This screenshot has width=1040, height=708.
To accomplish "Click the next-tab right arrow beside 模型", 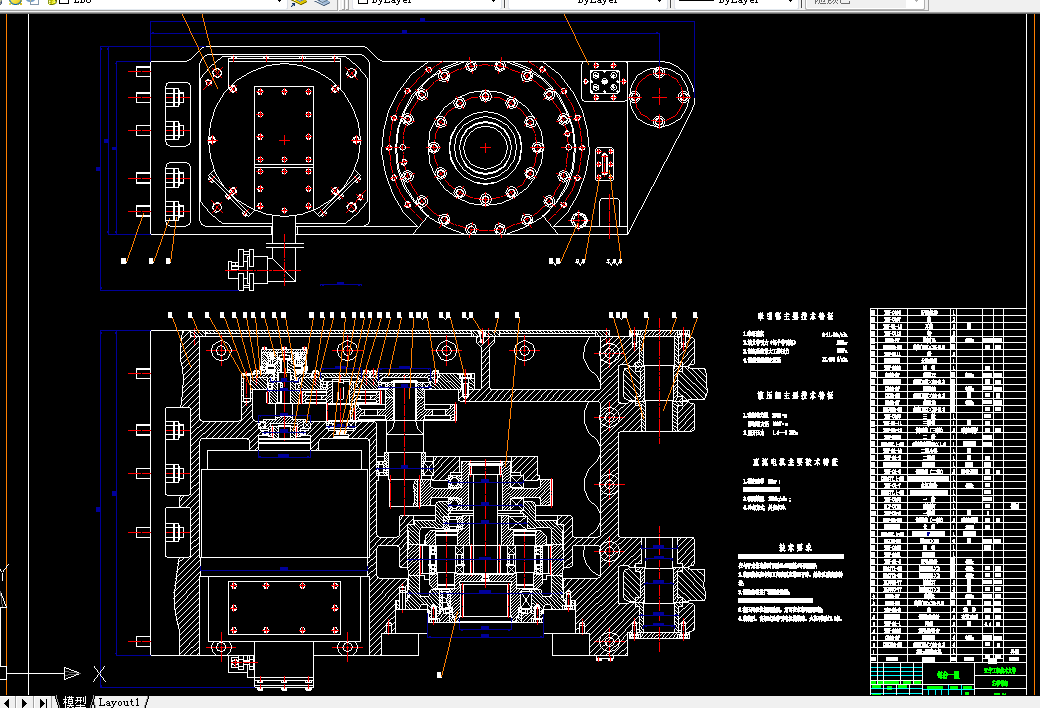I will coord(25,702).
